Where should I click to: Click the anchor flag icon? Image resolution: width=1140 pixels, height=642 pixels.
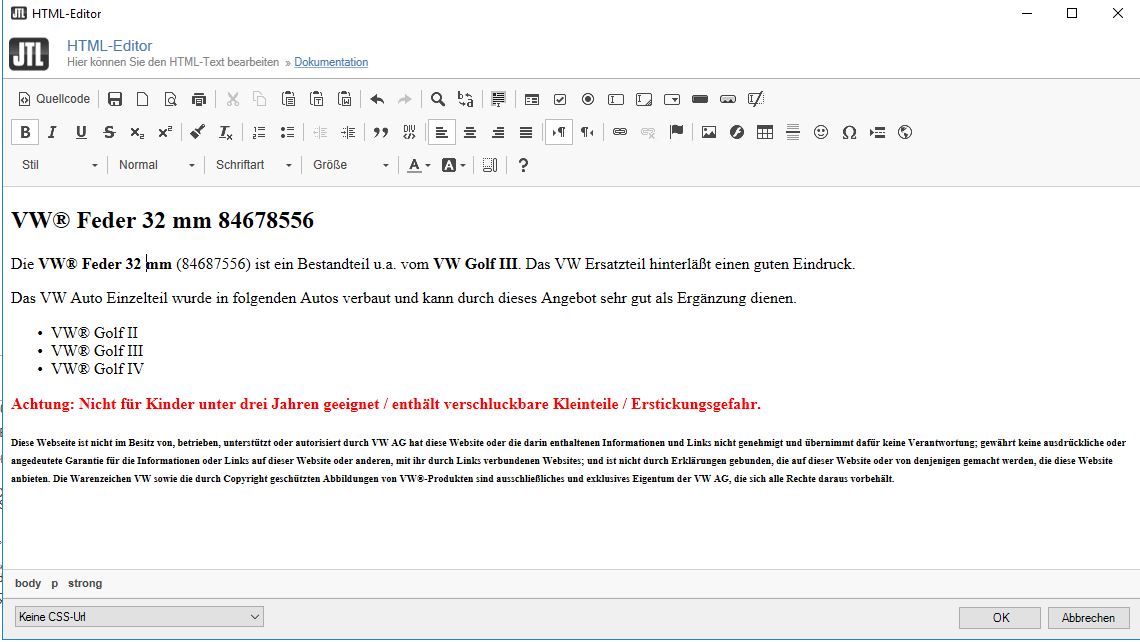click(676, 132)
